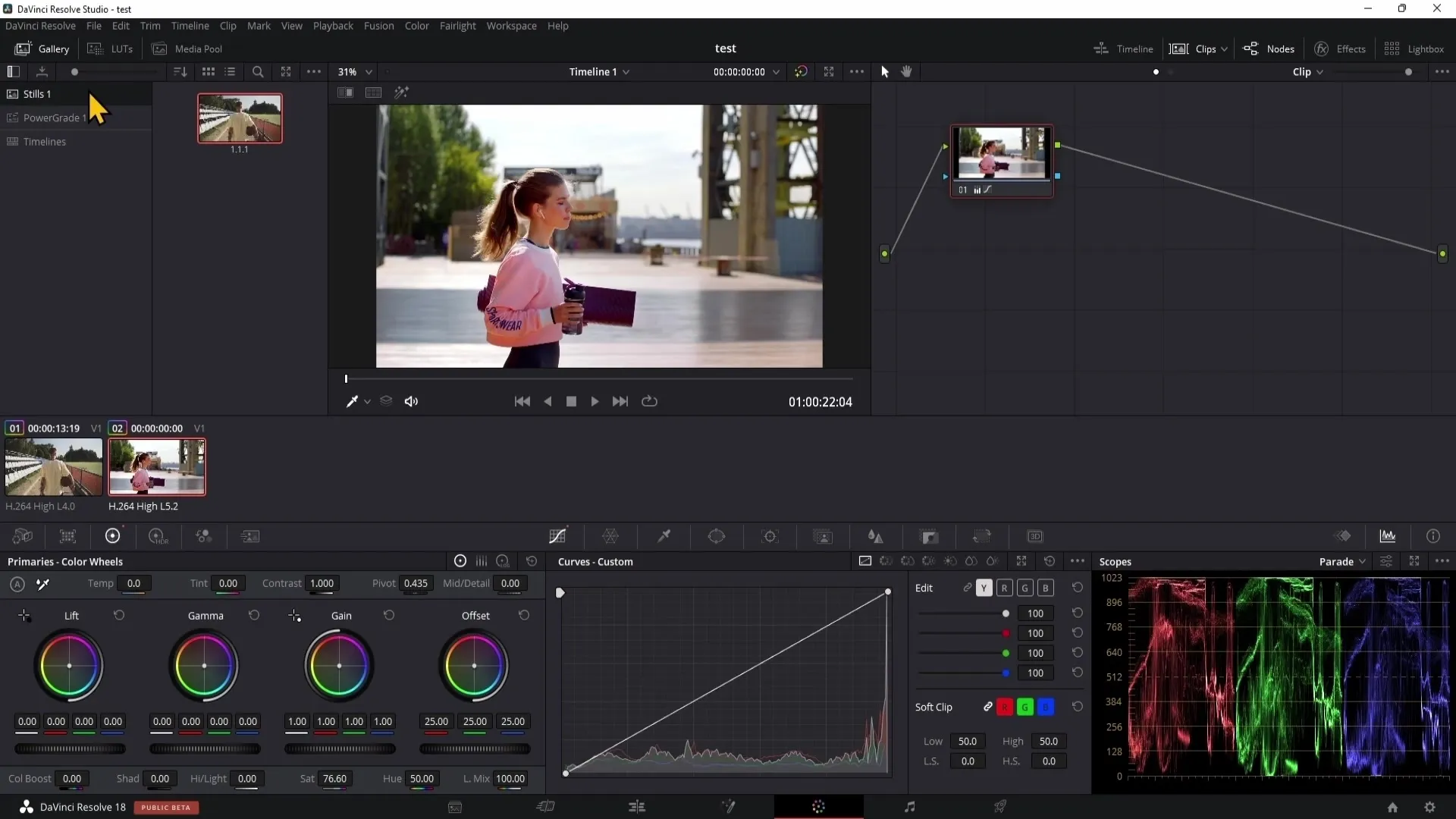The width and height of the screenshot is (1456, 819).
Task: Toggle Soft Clip red channel
Action: (x=1004, y=707)
